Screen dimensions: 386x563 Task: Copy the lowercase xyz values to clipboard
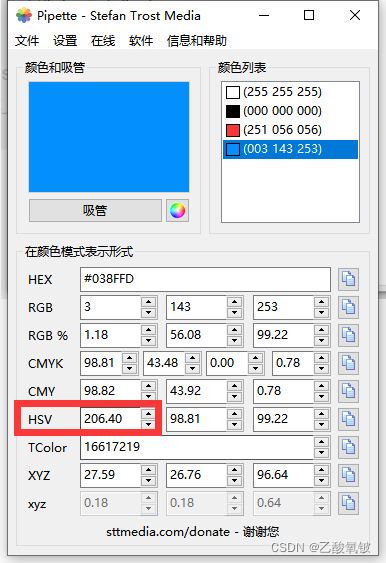(348, 503)
